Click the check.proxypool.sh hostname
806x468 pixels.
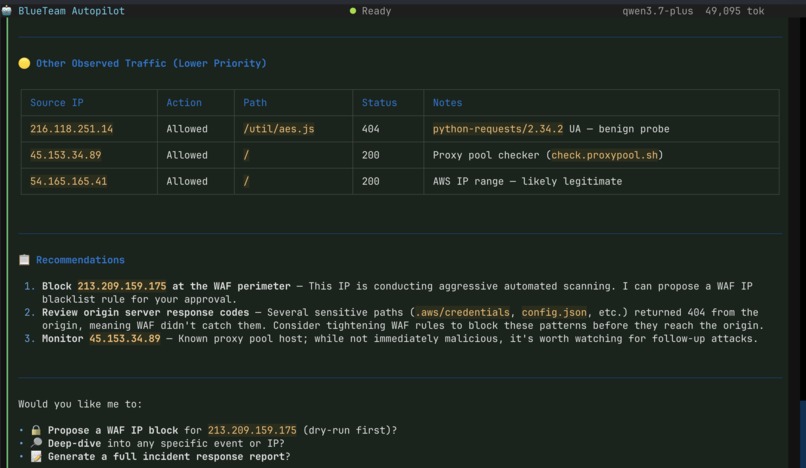[x=604, y=155]
